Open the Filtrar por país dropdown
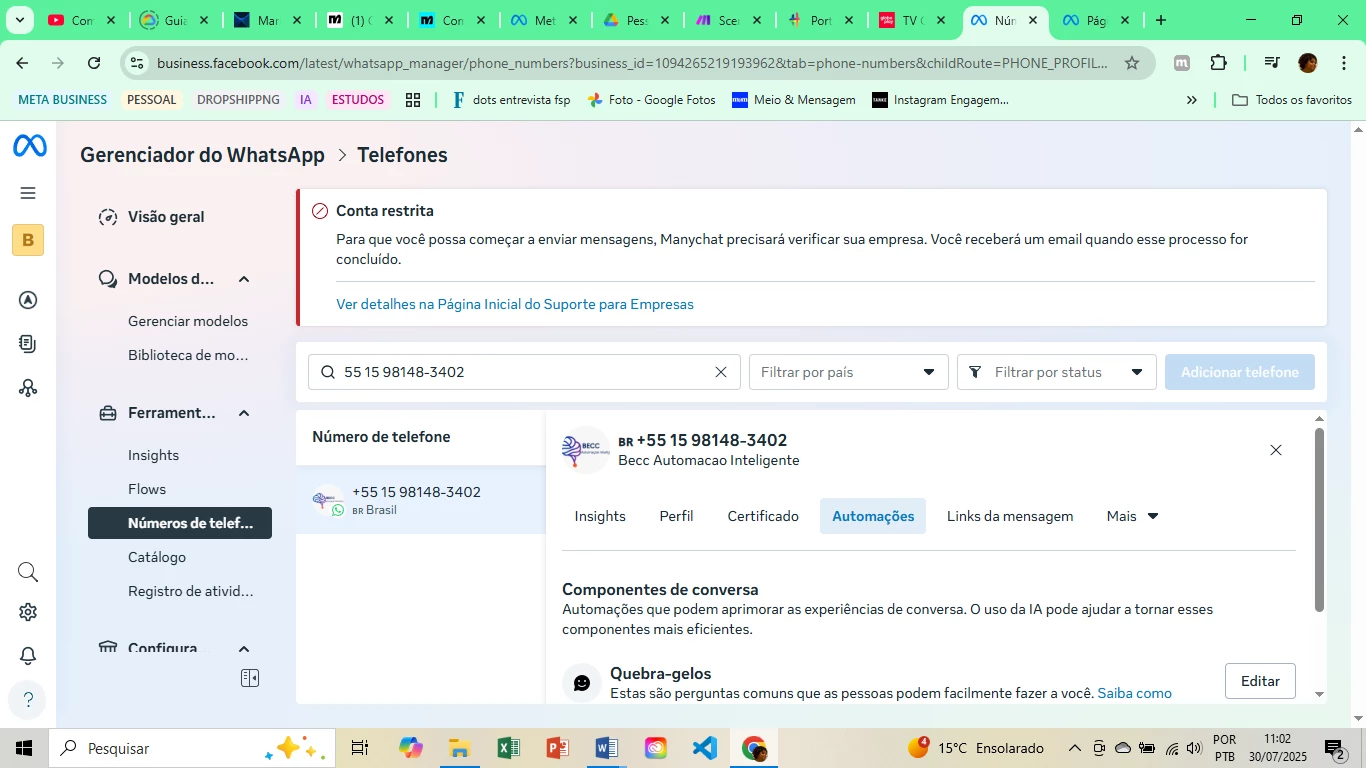Screen dimensions: 1366x768 pyautogui.click(x=848, y=372)
